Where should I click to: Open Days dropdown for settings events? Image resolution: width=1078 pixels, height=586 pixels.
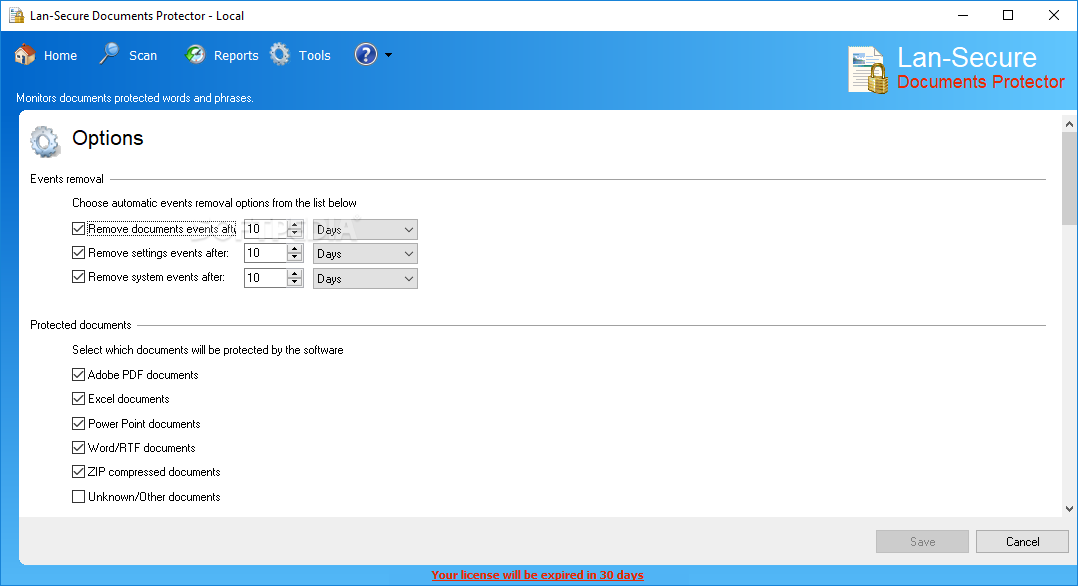pyautogui.click(x=365, y=254)
